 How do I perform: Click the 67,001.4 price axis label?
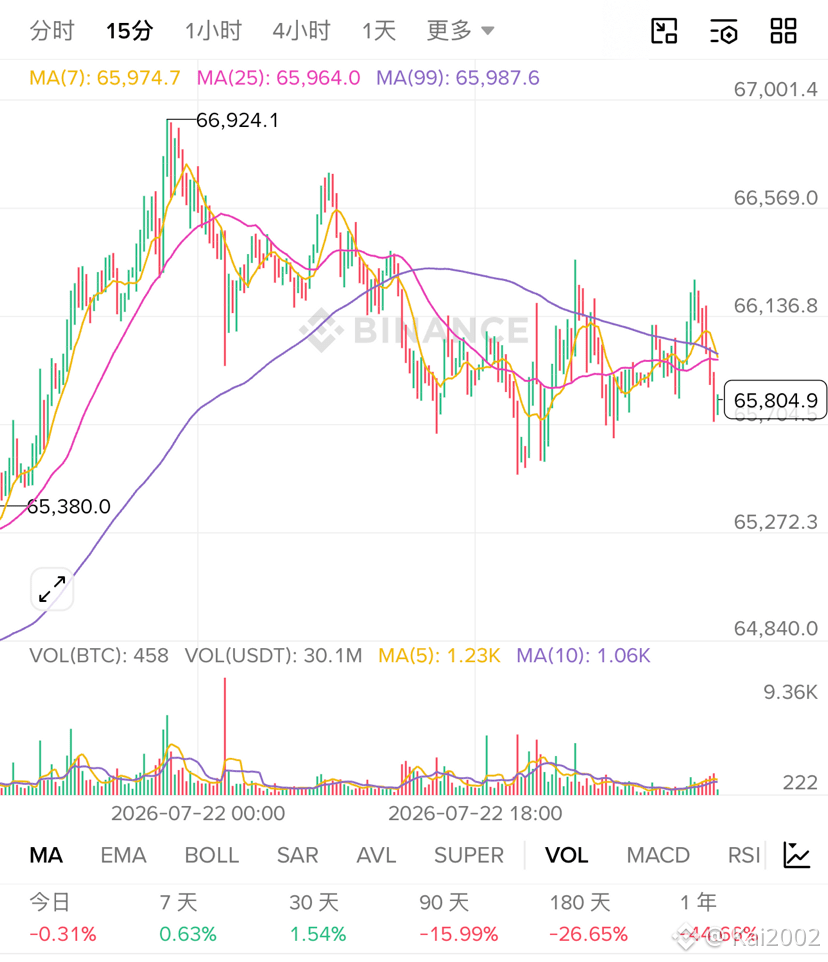point(776,90)
